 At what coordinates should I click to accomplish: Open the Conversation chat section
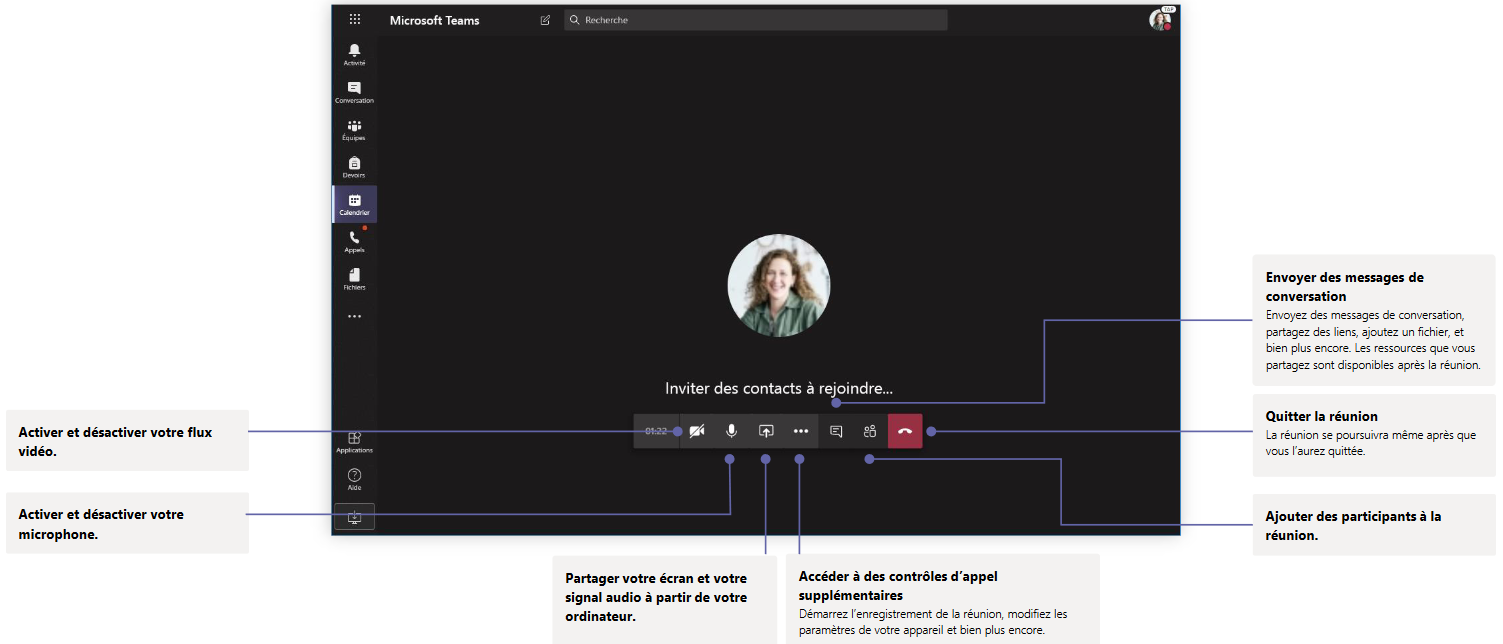(354, 92)
